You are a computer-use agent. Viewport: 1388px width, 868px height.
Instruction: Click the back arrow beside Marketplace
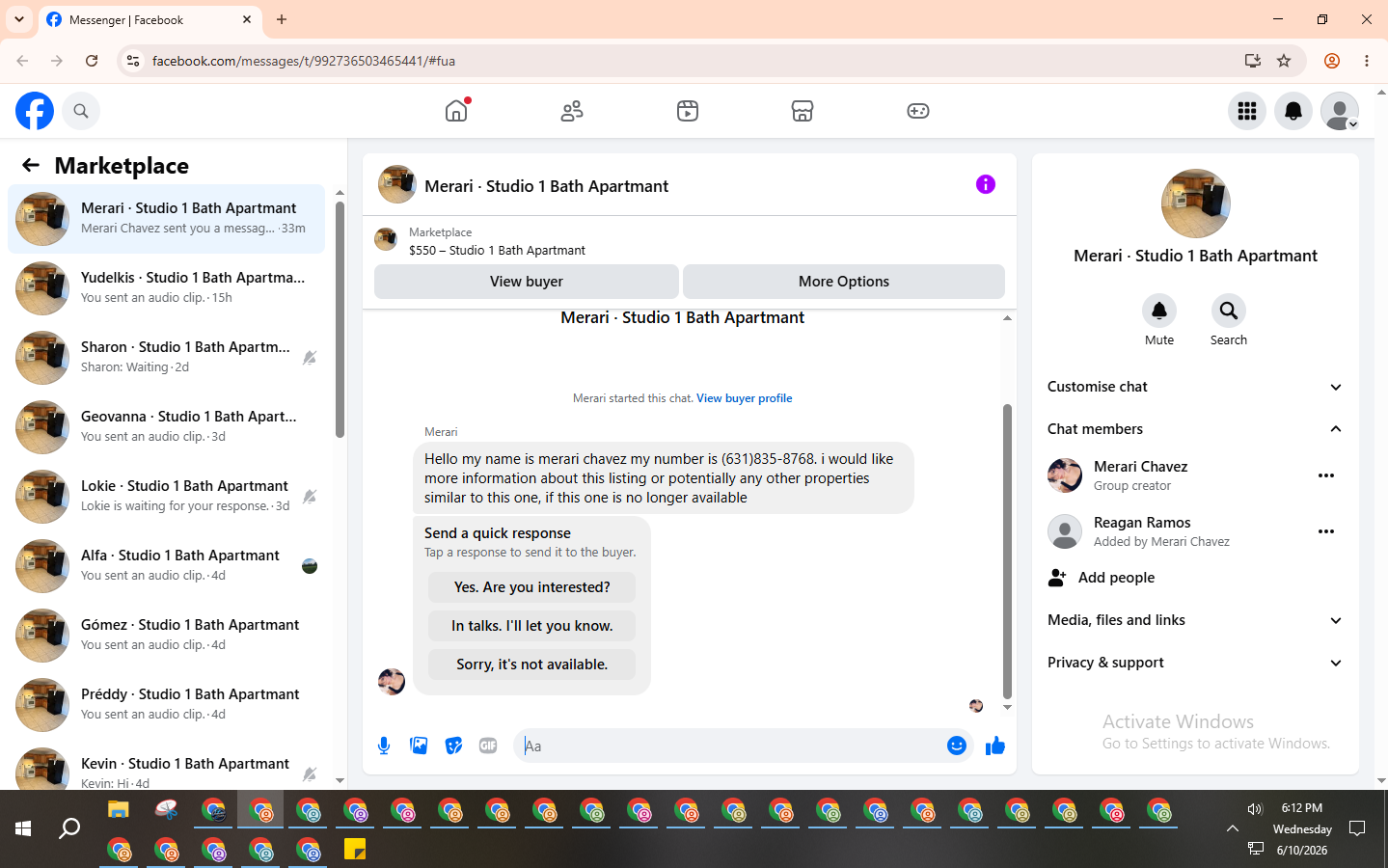31,165
